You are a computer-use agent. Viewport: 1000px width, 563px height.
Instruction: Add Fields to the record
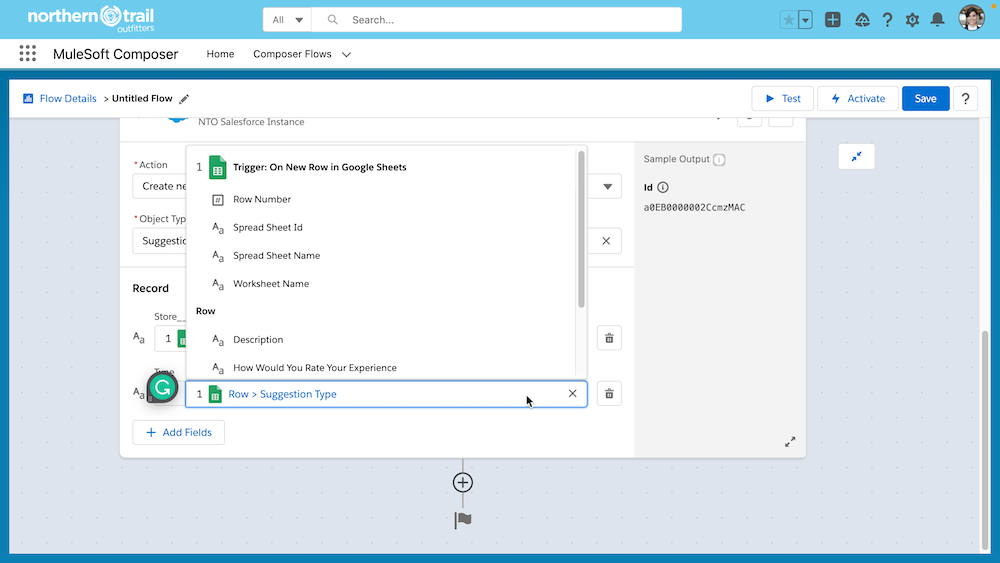(x=179, y=432)
